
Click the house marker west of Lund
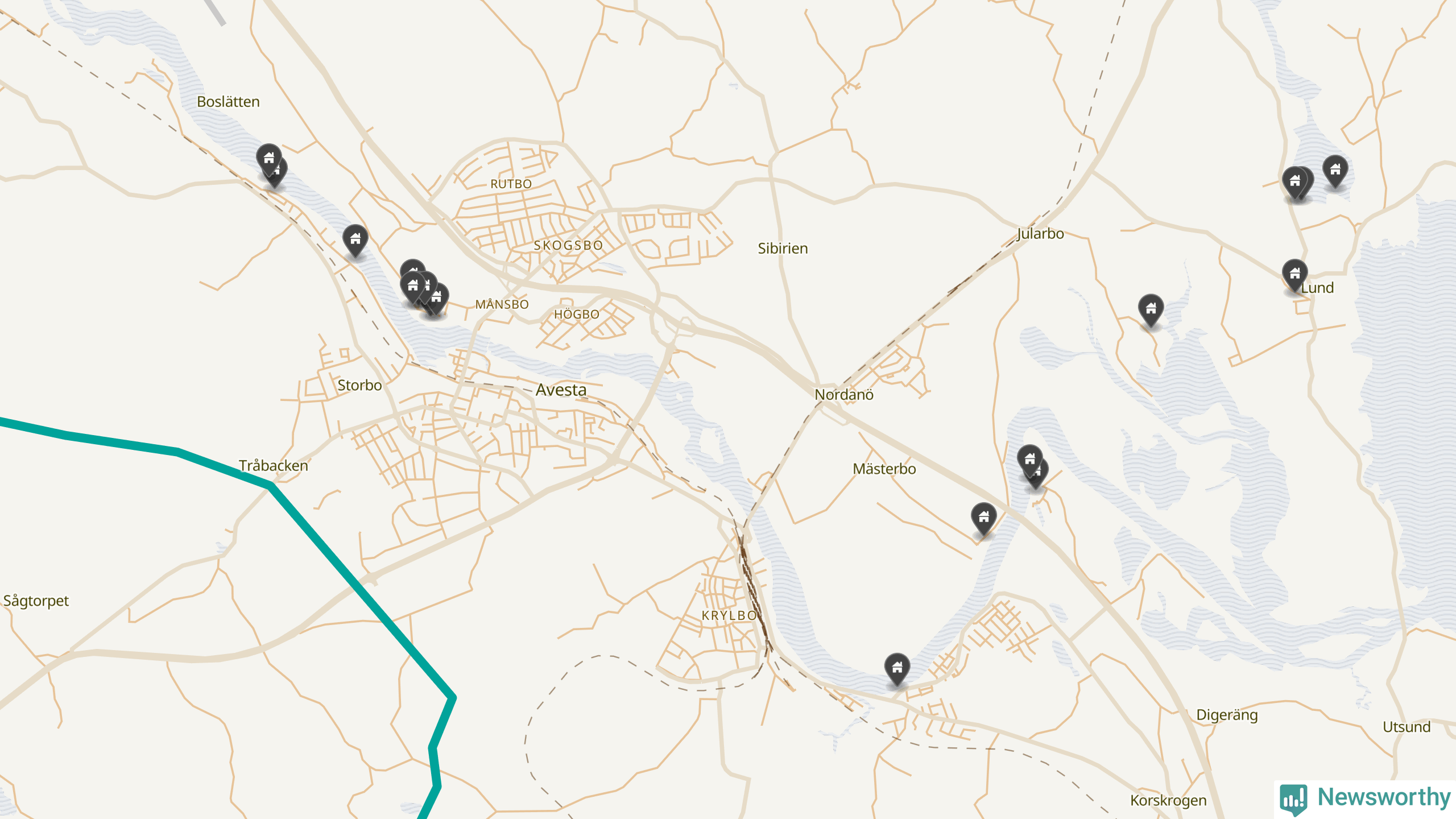point(1151,311)
